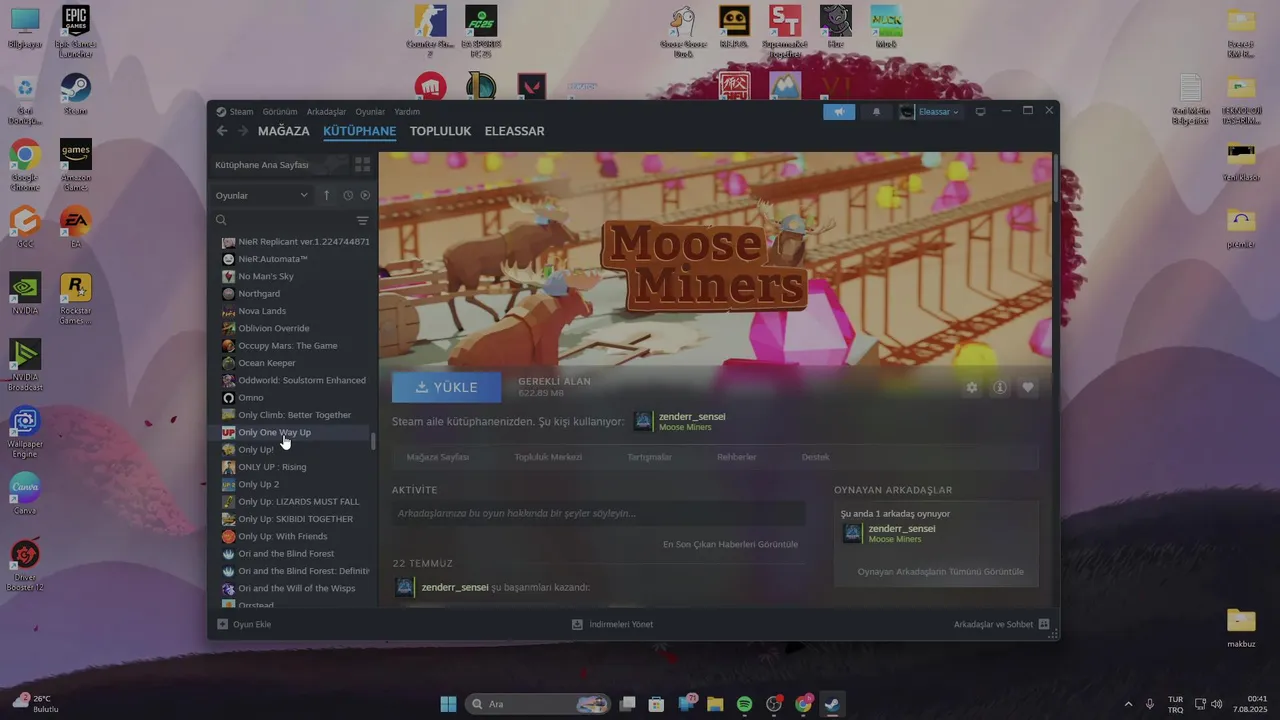
Task: Select Occupy Mars: The Game
Action: click(288, 346)
